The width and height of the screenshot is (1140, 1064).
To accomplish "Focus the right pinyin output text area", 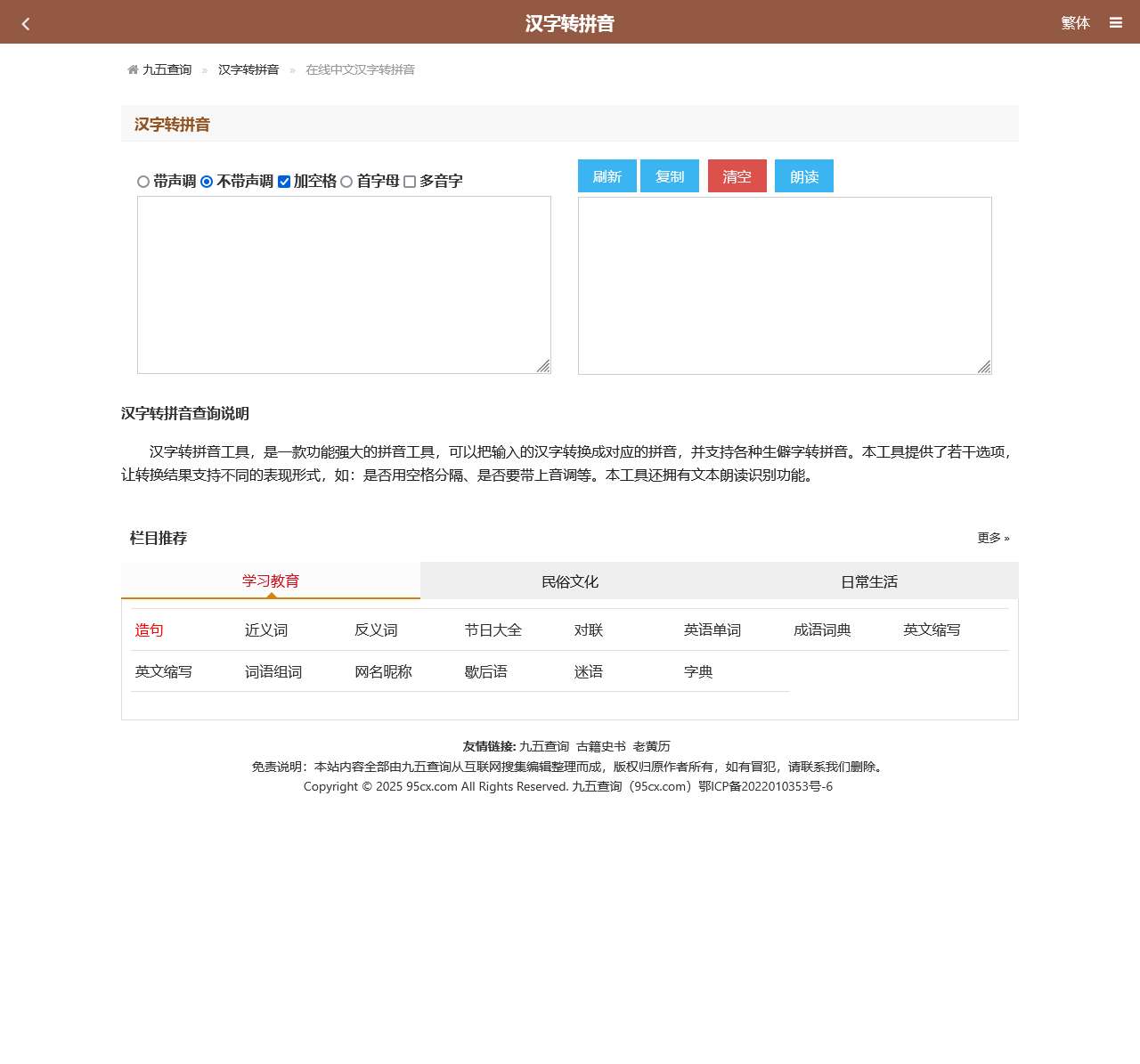I will [785, 286].
